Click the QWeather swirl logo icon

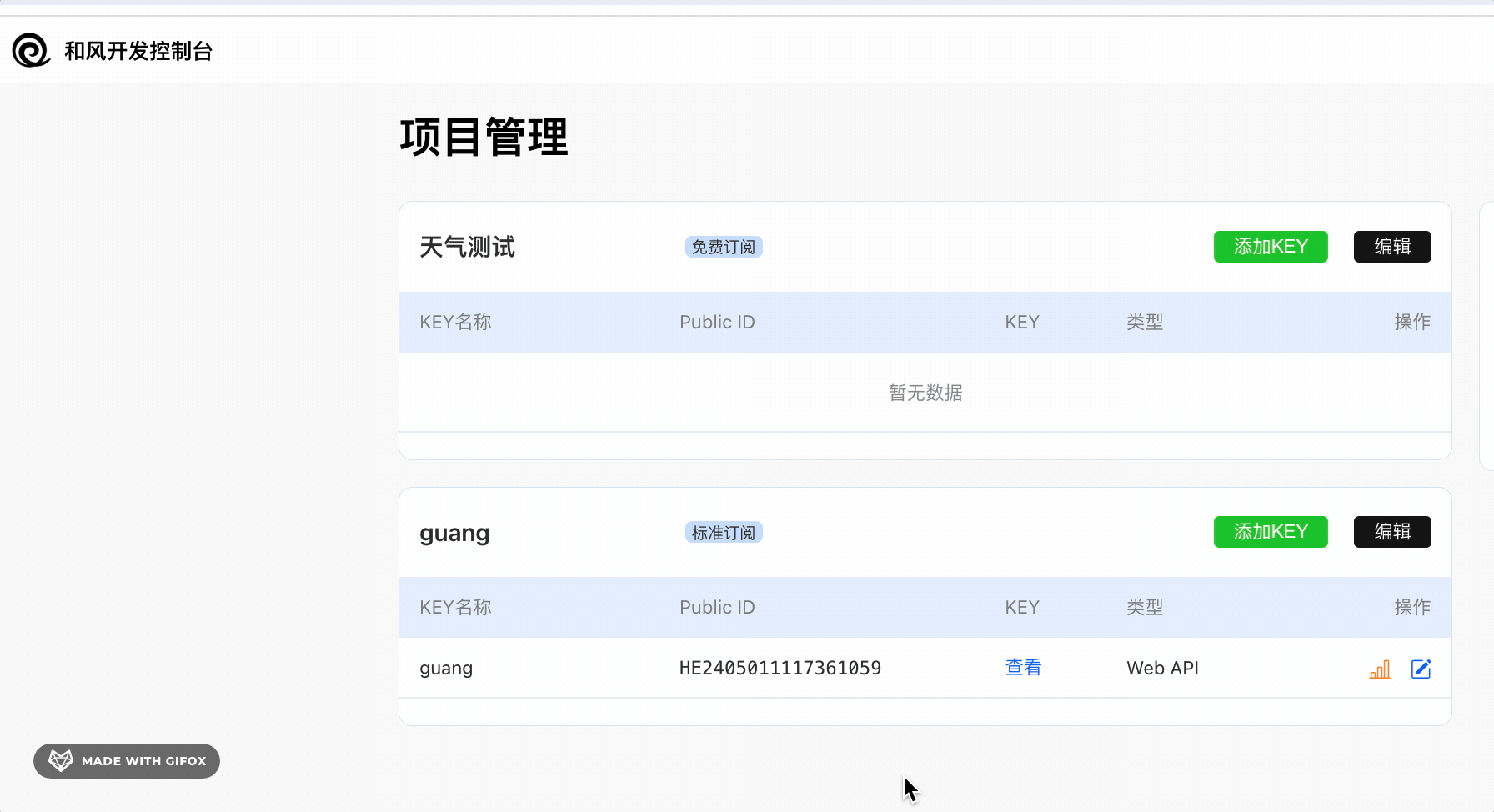click(32, 51)
